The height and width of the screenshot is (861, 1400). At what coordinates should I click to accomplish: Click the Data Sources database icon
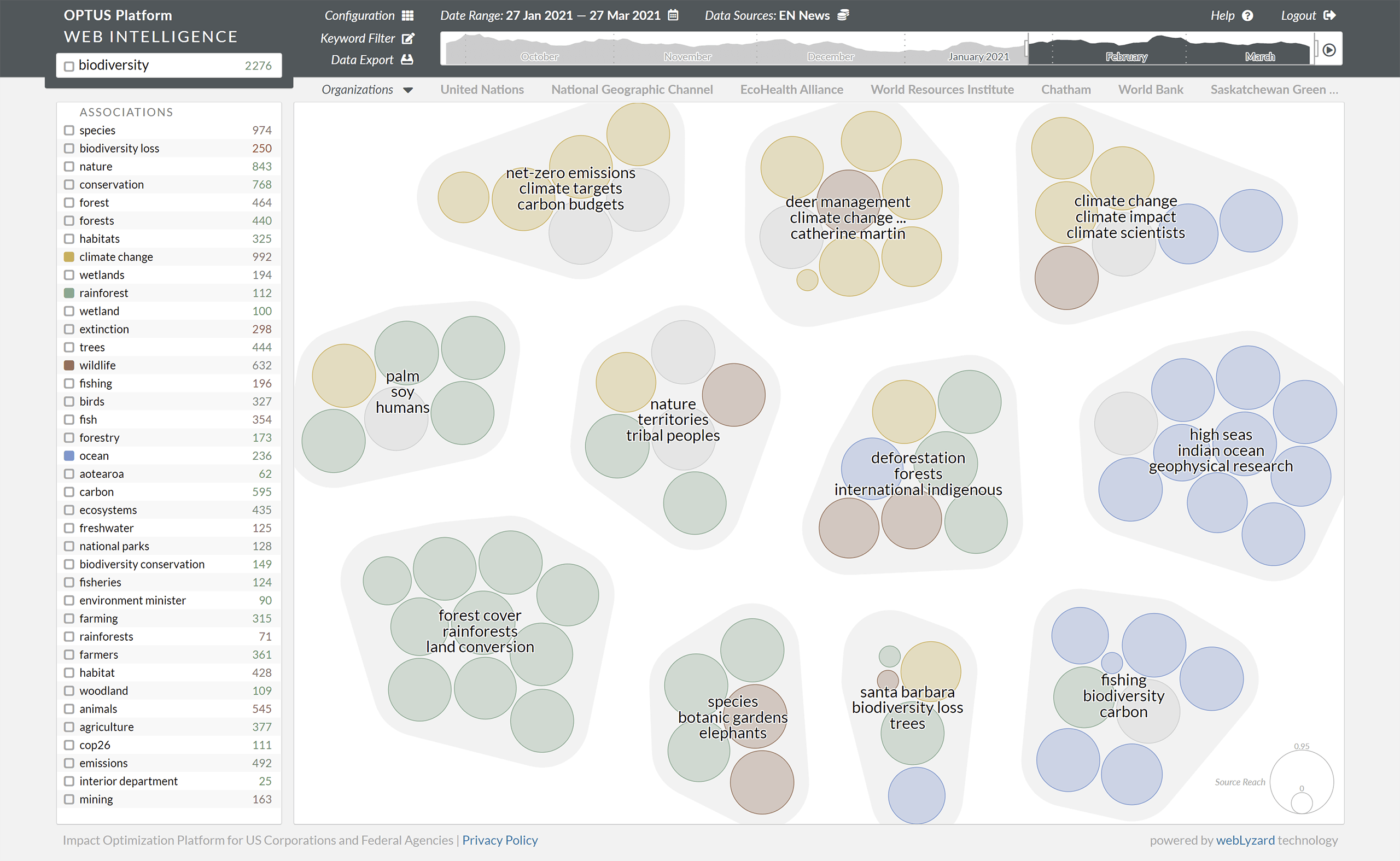tap(843, 15)
